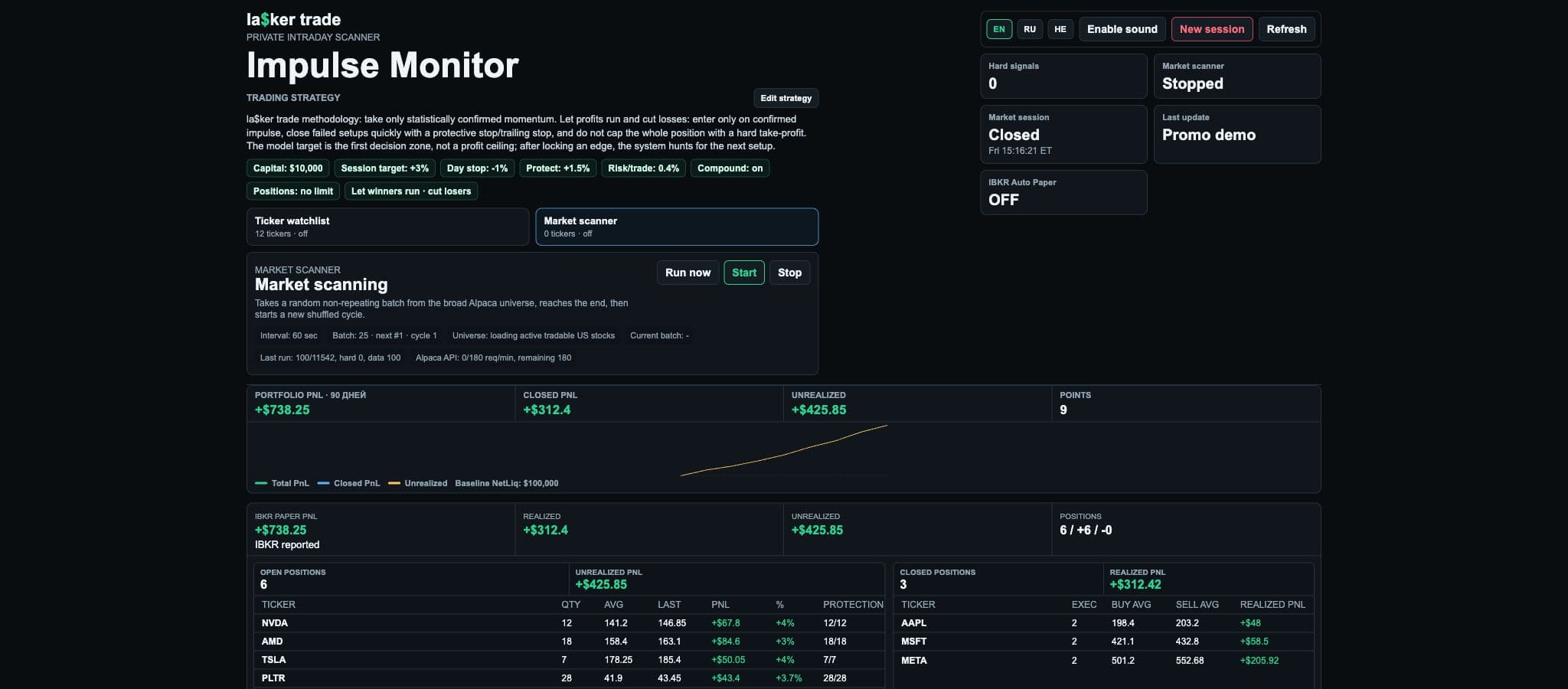Select the Market scanner tab
This screenshot has width=1568, height=689.
[x=677, y=227]
